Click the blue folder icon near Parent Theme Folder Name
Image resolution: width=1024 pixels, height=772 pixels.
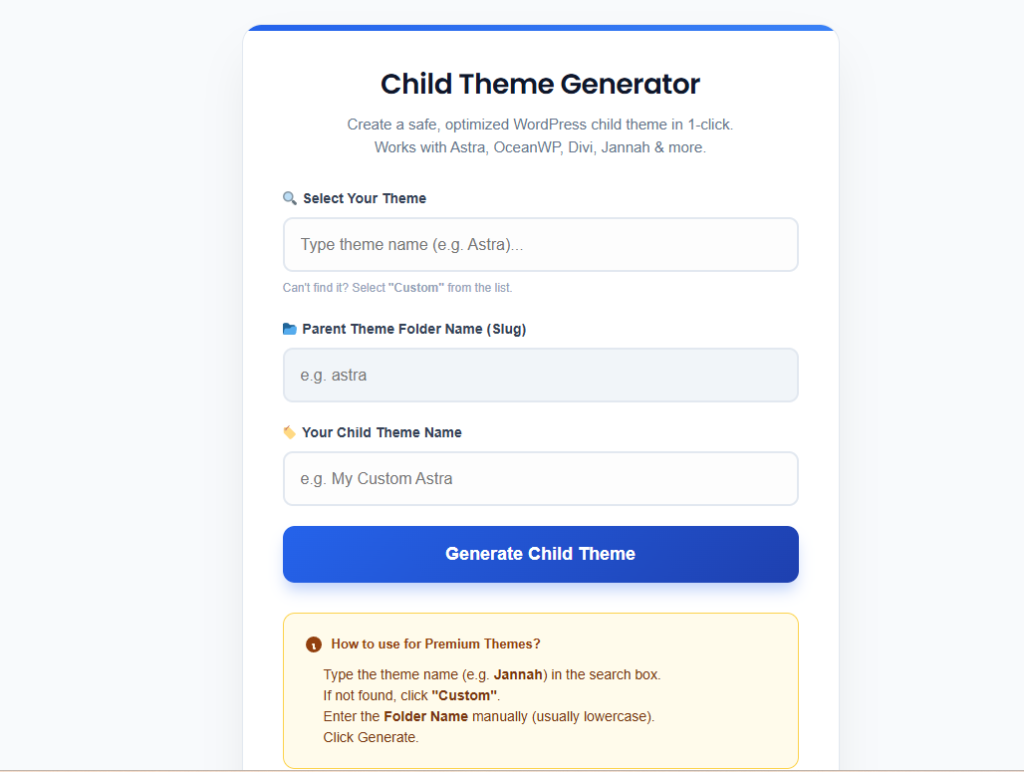[290, 328]
